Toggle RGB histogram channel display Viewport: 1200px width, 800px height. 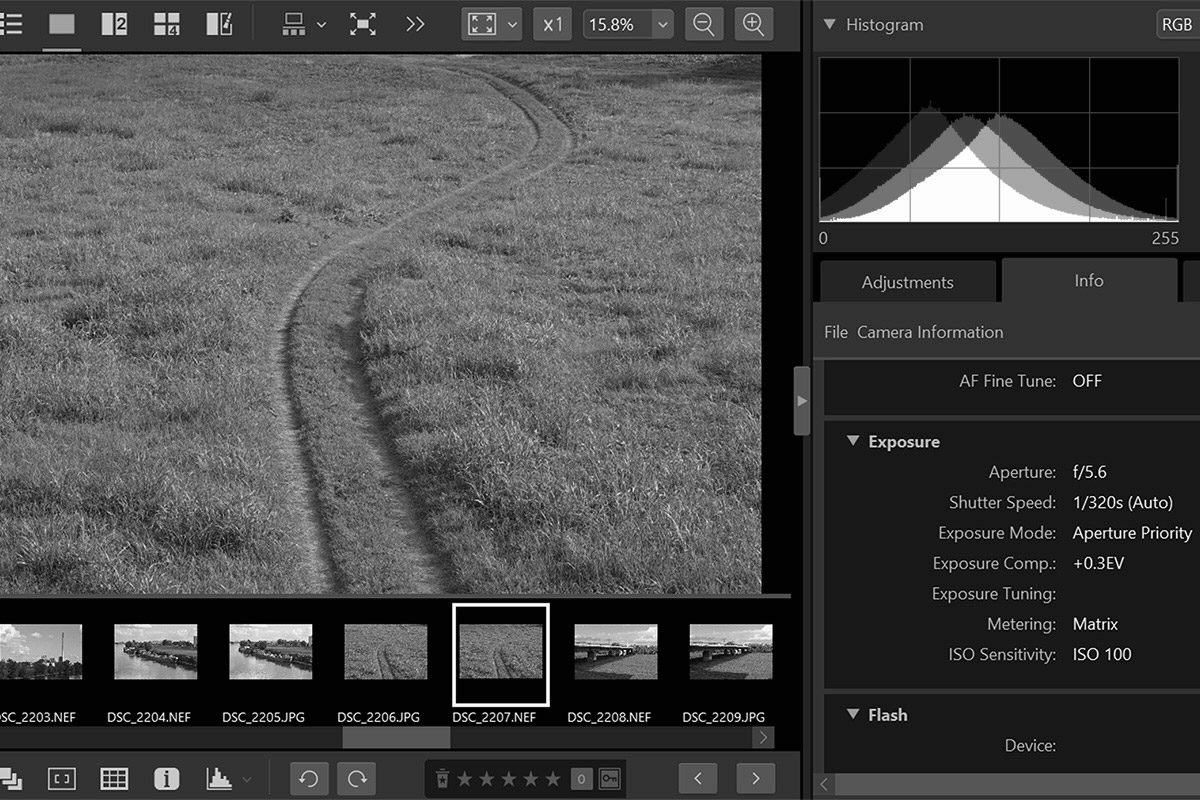click(1178, 24)
